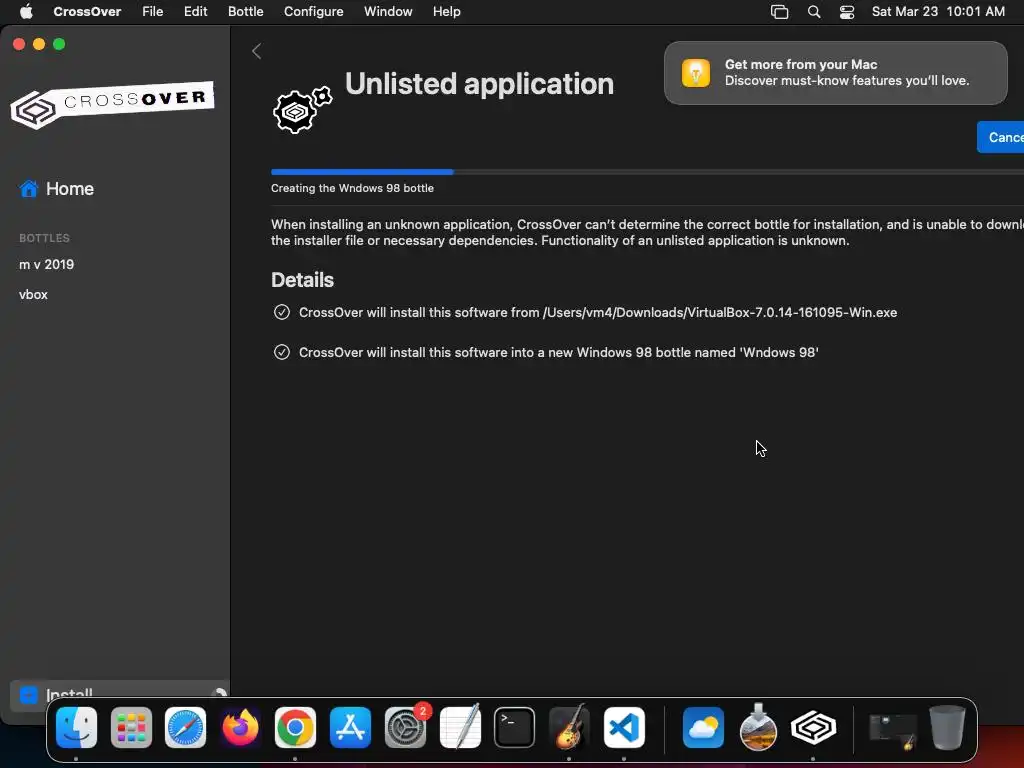1024x768 pixels.
Task: Open the App Store from the Dock
Action: [350, 728]
